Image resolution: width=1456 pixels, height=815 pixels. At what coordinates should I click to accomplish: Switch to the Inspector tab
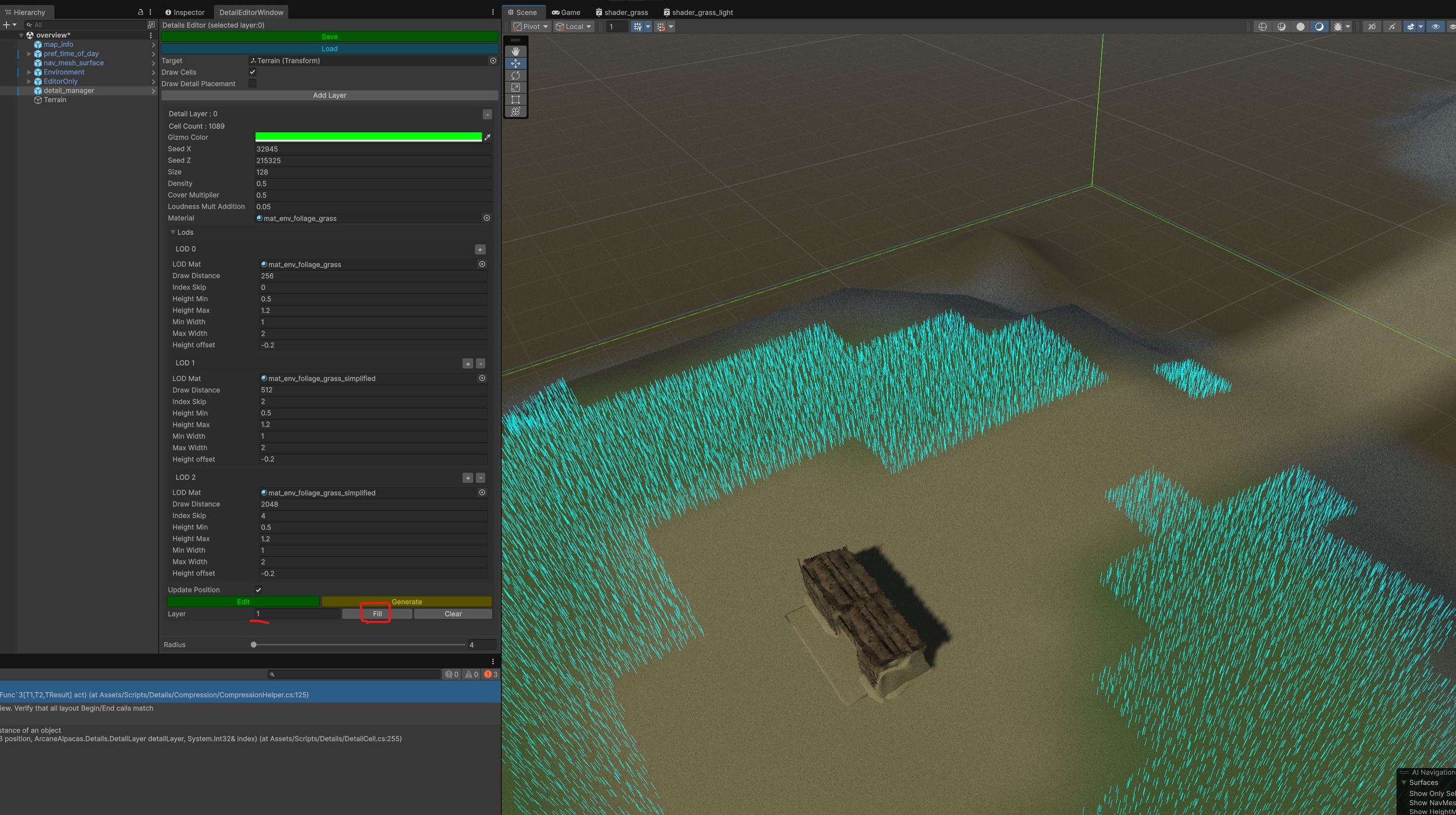tap(185, 12)
